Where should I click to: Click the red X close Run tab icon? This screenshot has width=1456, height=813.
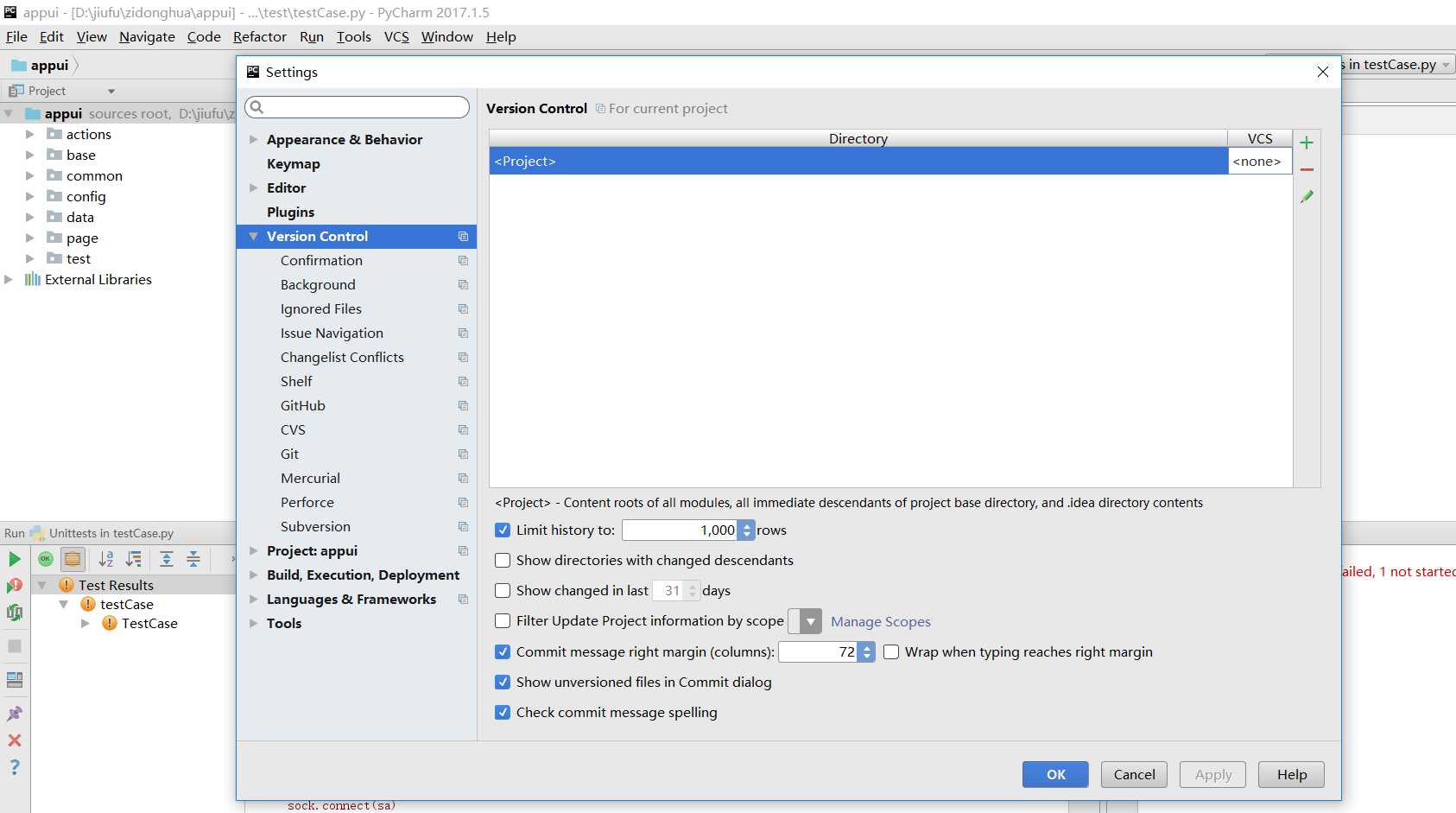point(15,740)
